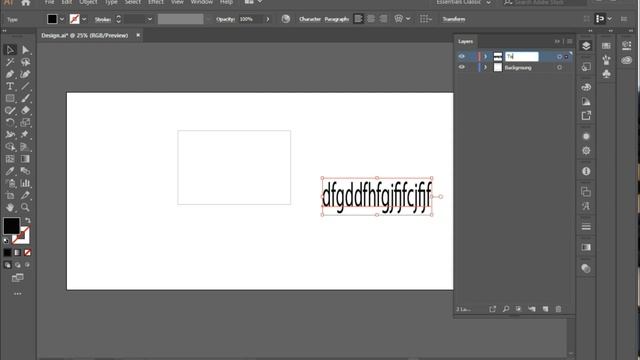The height and width of the screenshot is (360, 640).
Task: Open Change Screen Mode button
Action: 18,278
